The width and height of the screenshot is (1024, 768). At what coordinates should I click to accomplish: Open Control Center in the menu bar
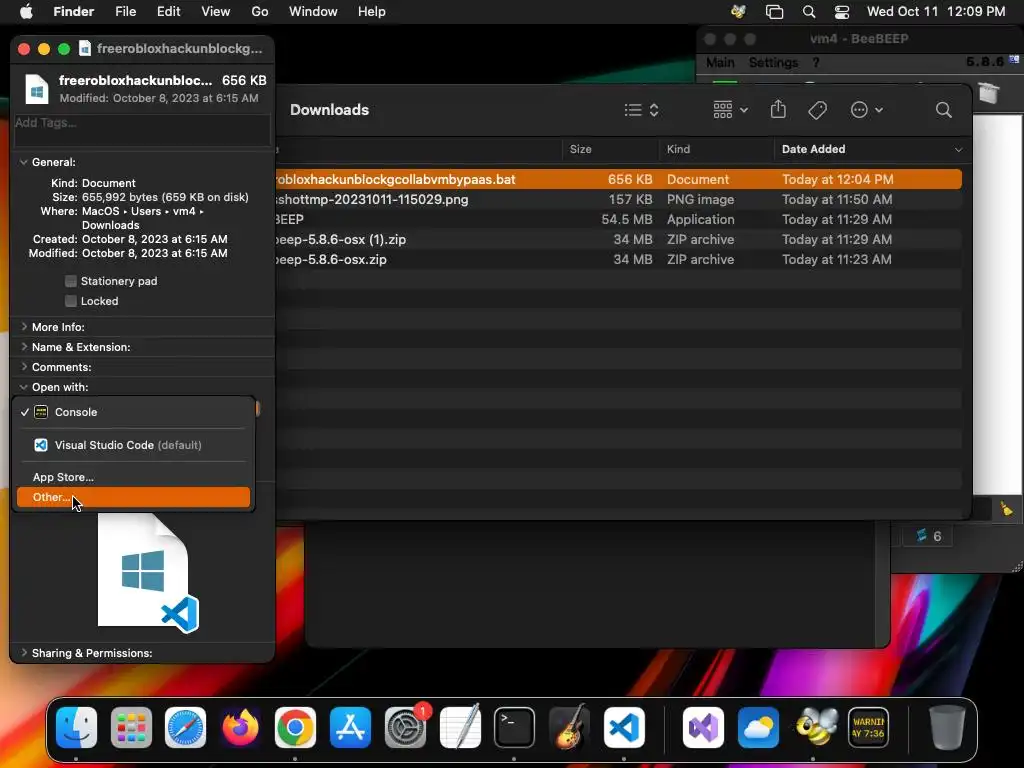point(842,12)
